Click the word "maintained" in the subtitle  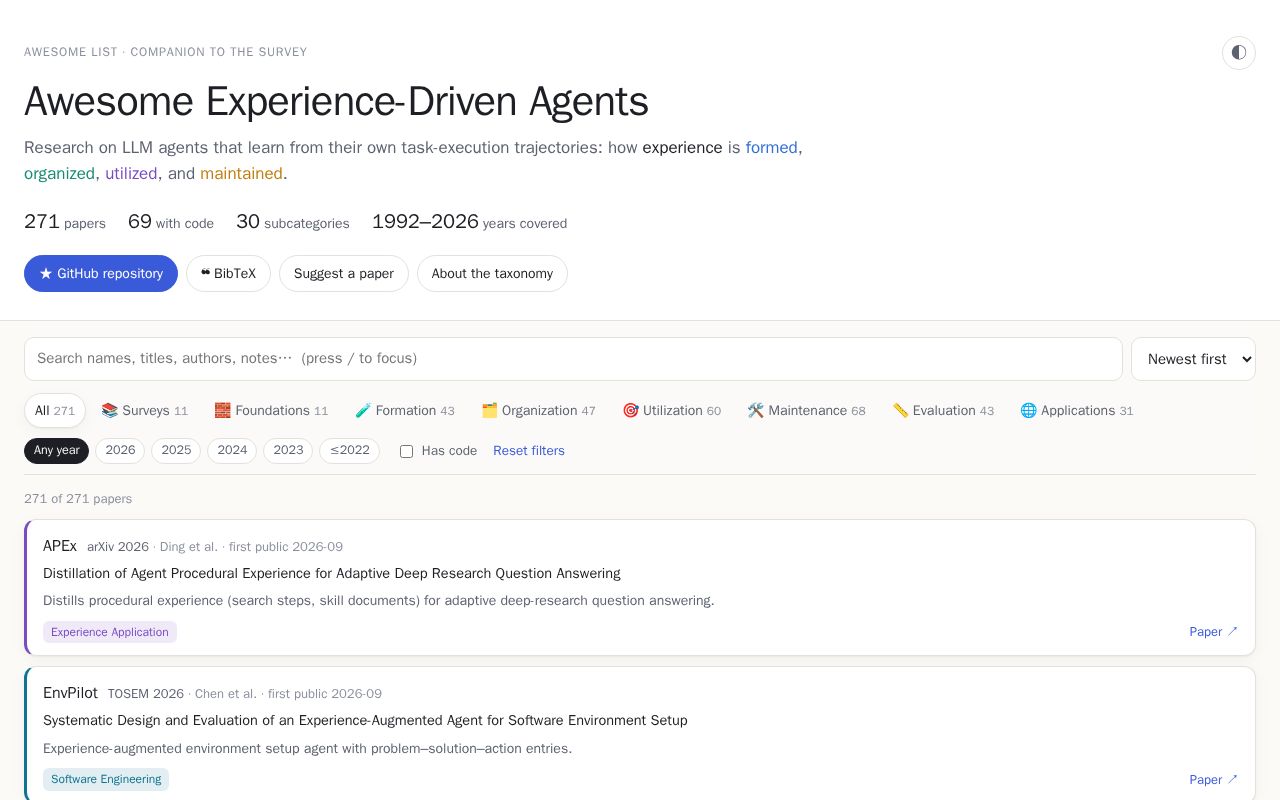pyautogui.click(x=241, y=174)
